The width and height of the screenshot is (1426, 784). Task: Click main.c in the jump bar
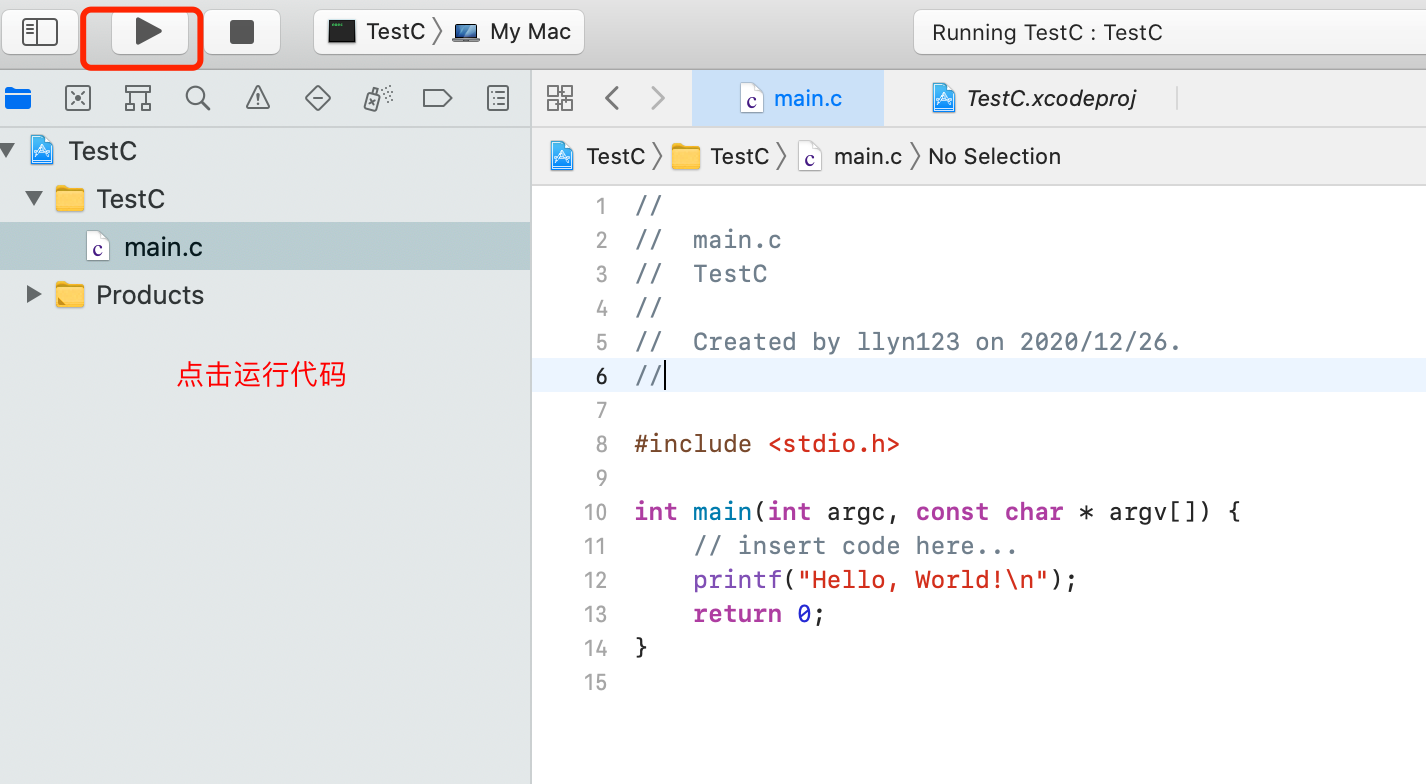click(x=851, y=156)
